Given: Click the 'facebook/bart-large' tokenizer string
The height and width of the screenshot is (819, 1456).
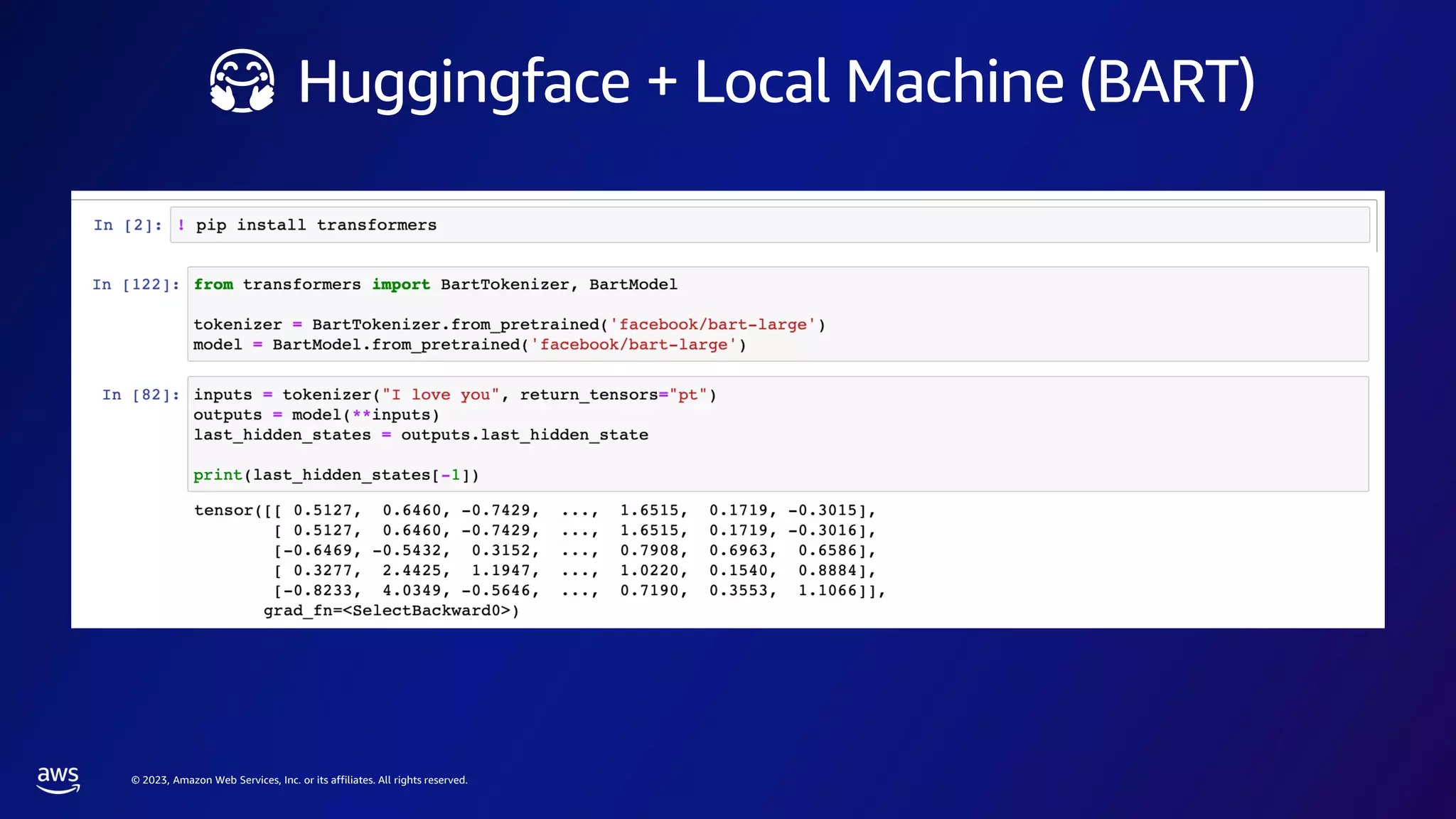Looking at the screenshot, I should point(713,325).
